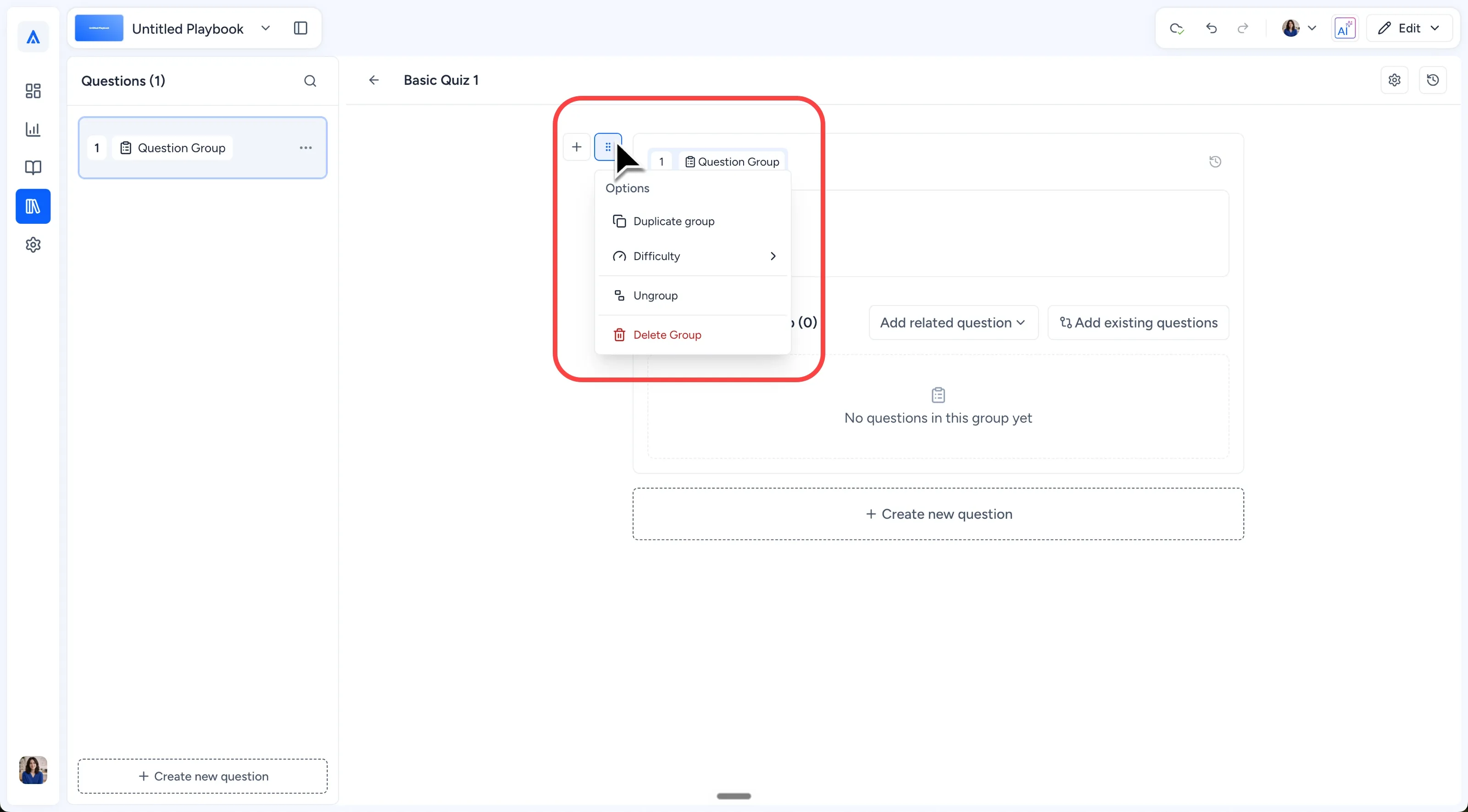
Task: Click the undo arrow
Action: (1211, 28)
